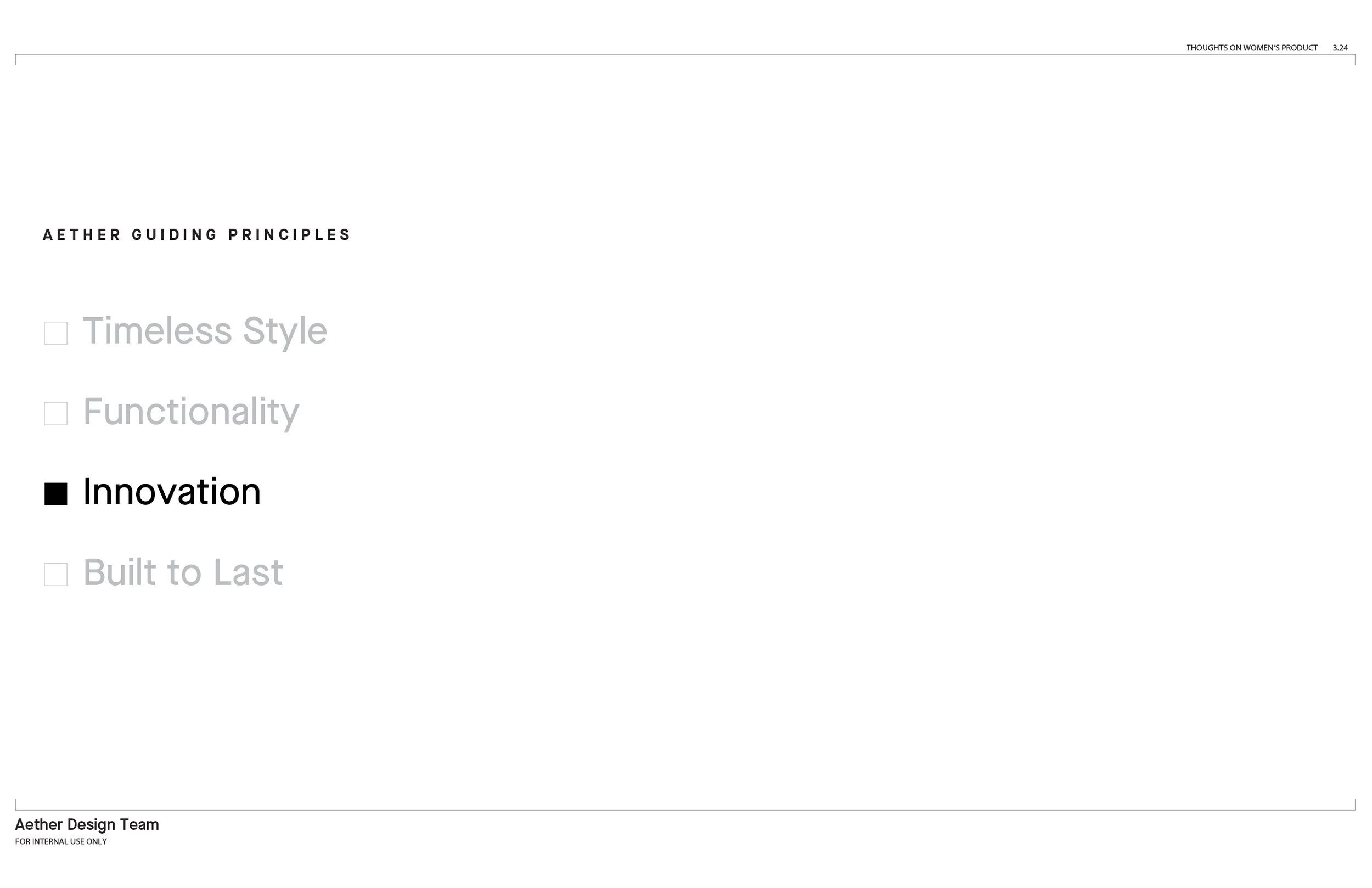Screen dimensions: 1372x888
Task: Click the top-right corner bracket tick
Action: [x=1356, y=60]
